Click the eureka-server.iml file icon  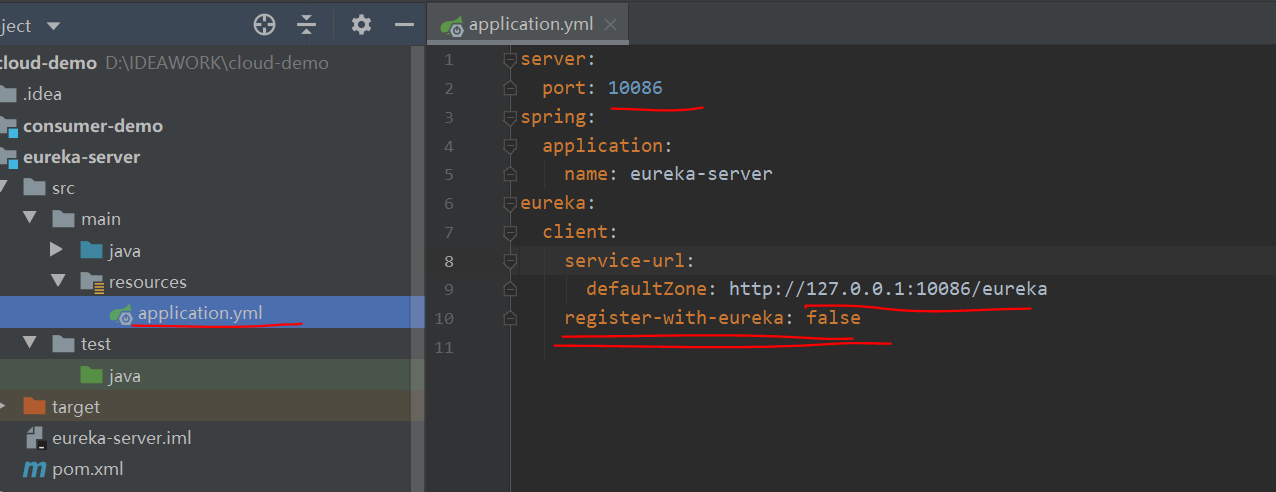coord(35,438)
